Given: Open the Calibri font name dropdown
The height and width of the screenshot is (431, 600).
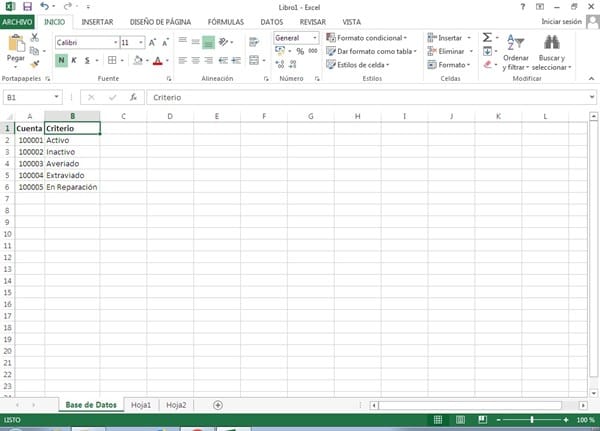Looking at the screenshot, I should tap(84, 43).
